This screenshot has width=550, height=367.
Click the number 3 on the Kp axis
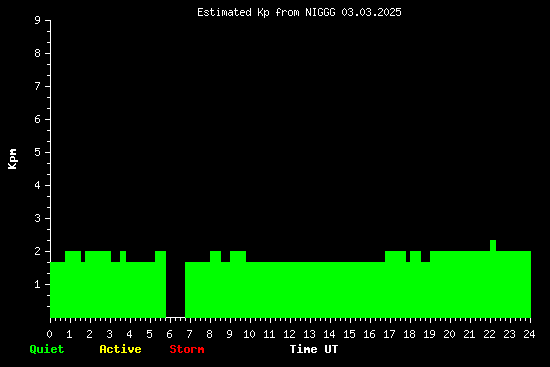(x=38, y=218)
